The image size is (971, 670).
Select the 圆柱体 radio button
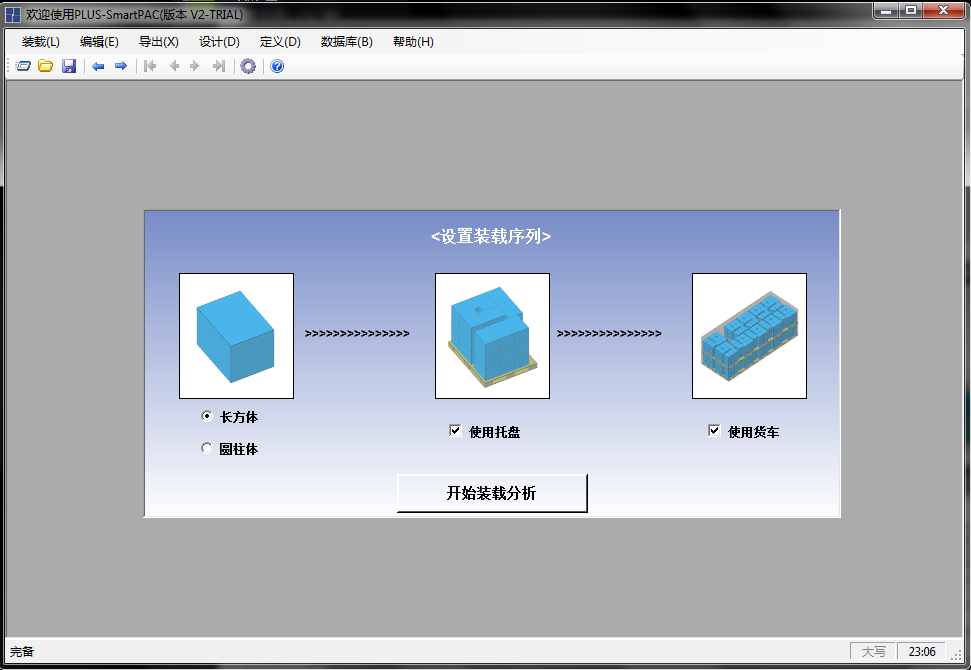(207, 448)
